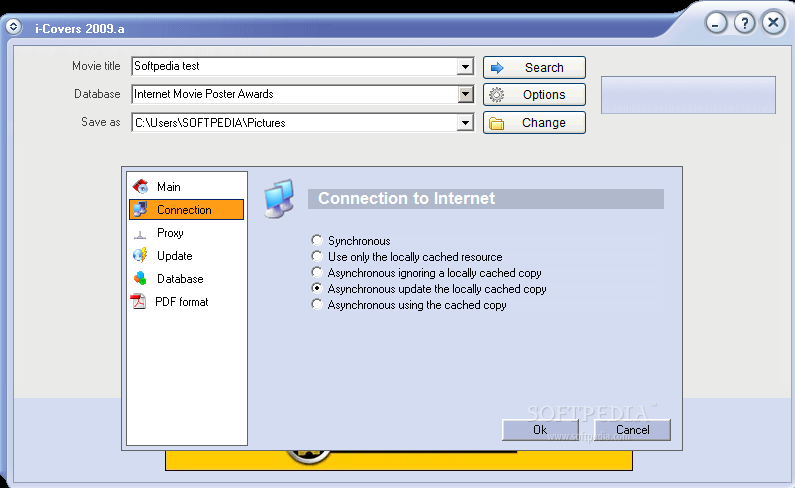
Task: Click the Connection to Internet heading
Action: 406,198
